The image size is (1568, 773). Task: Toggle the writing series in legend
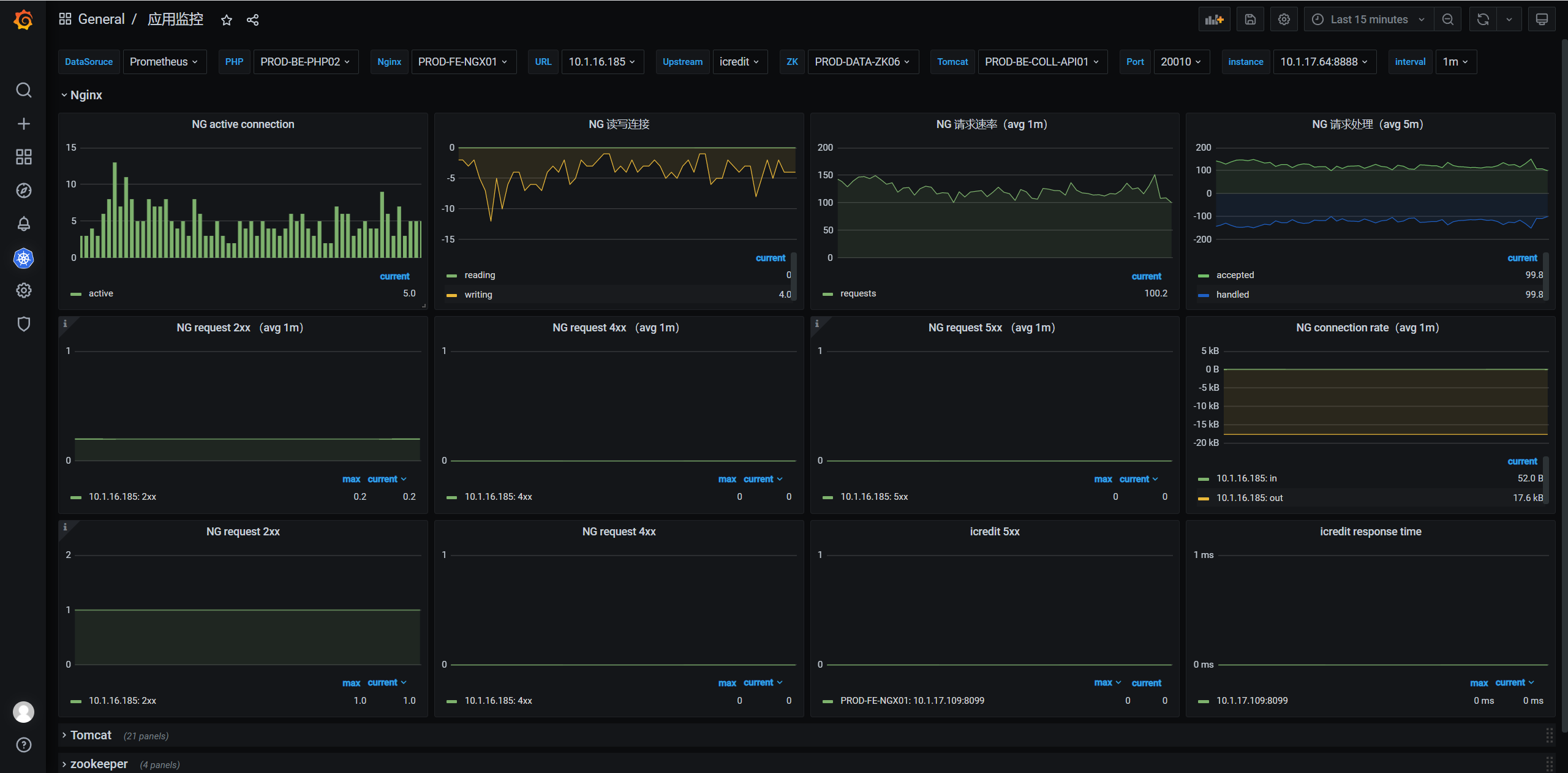pyautogui.click(x=478, y=295)
